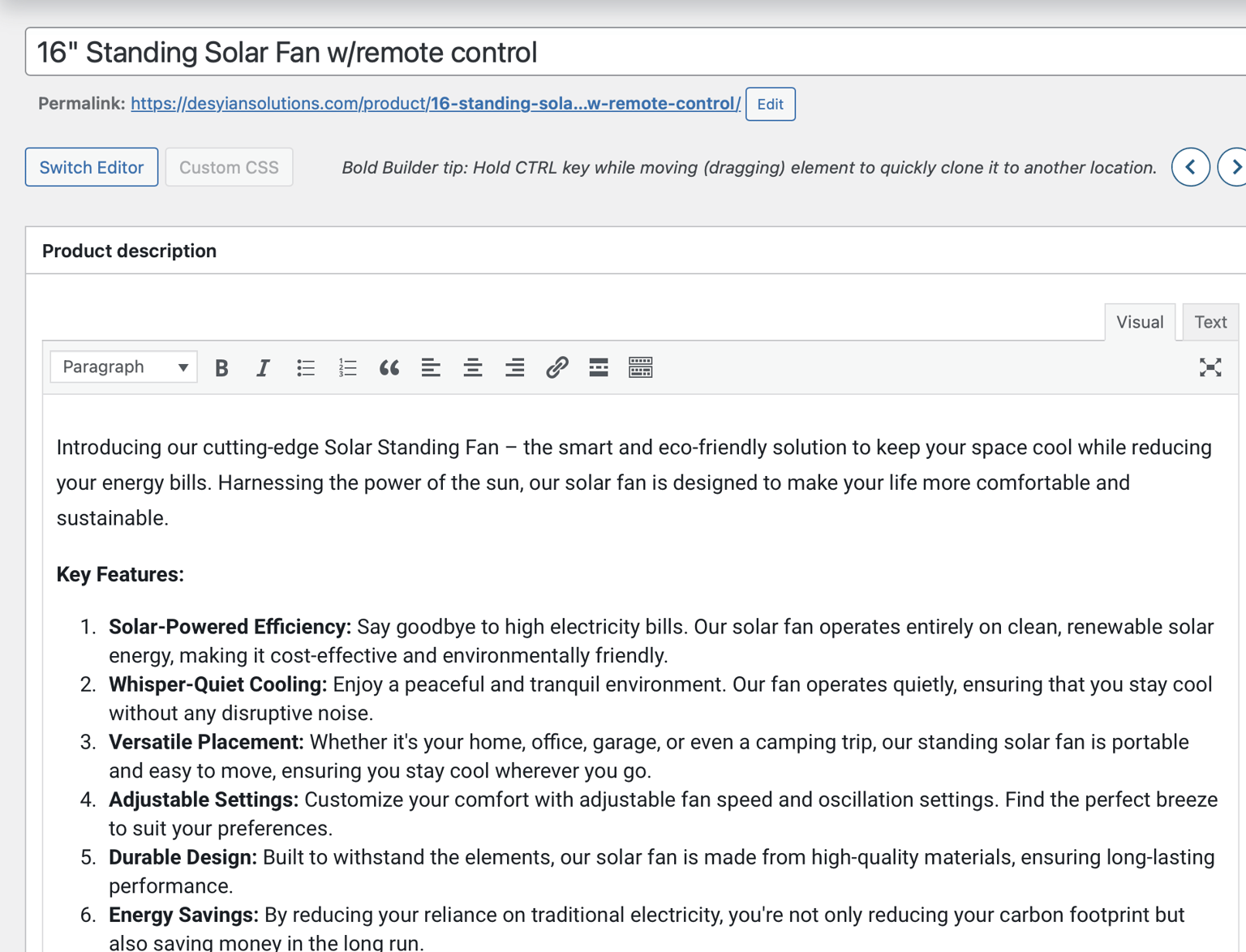
Task: Insert a bulleted list
Action: [305, 367]
